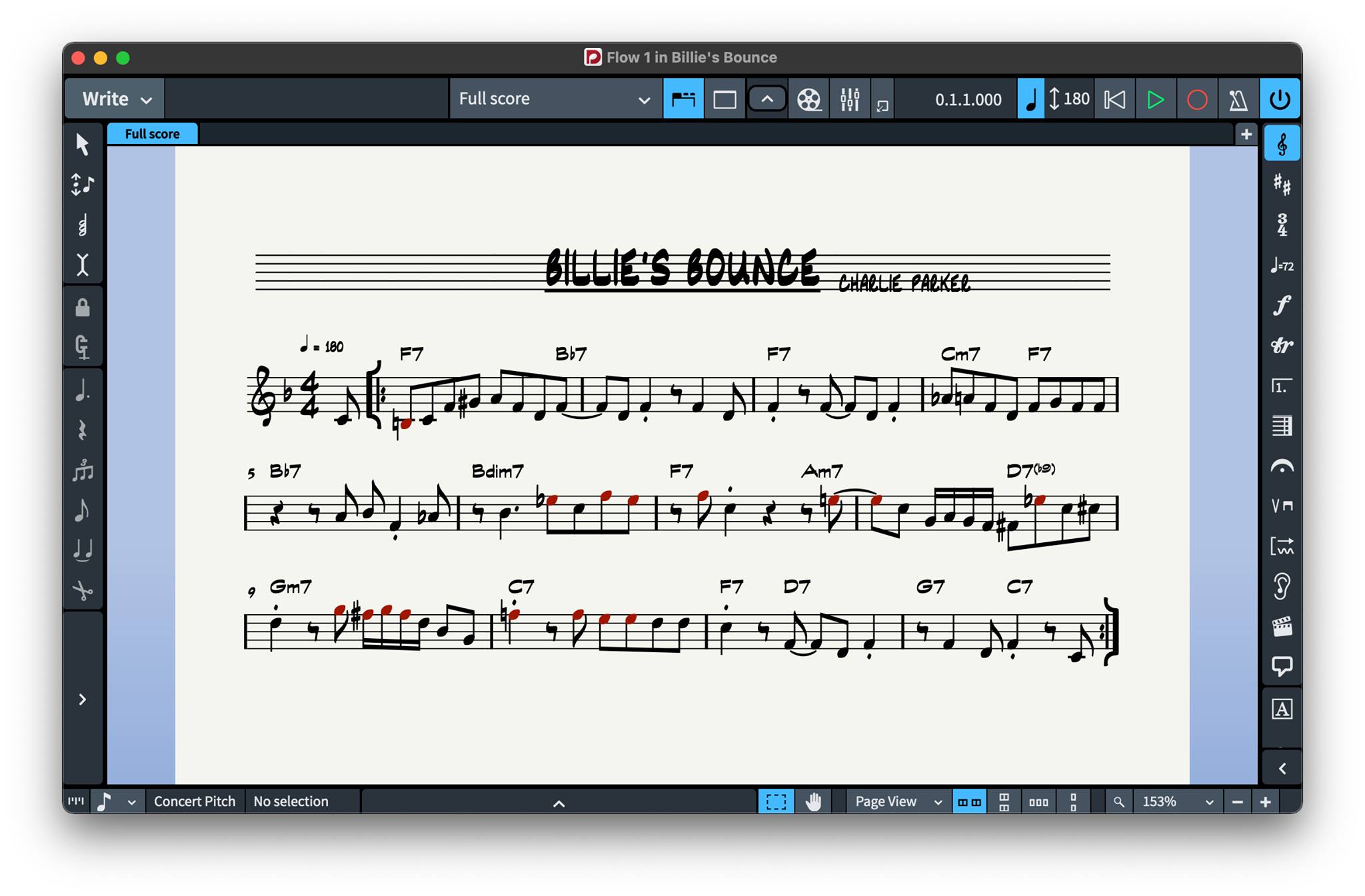Toggle the metronome click
Screen dimensions: 1365x896
1238,99
